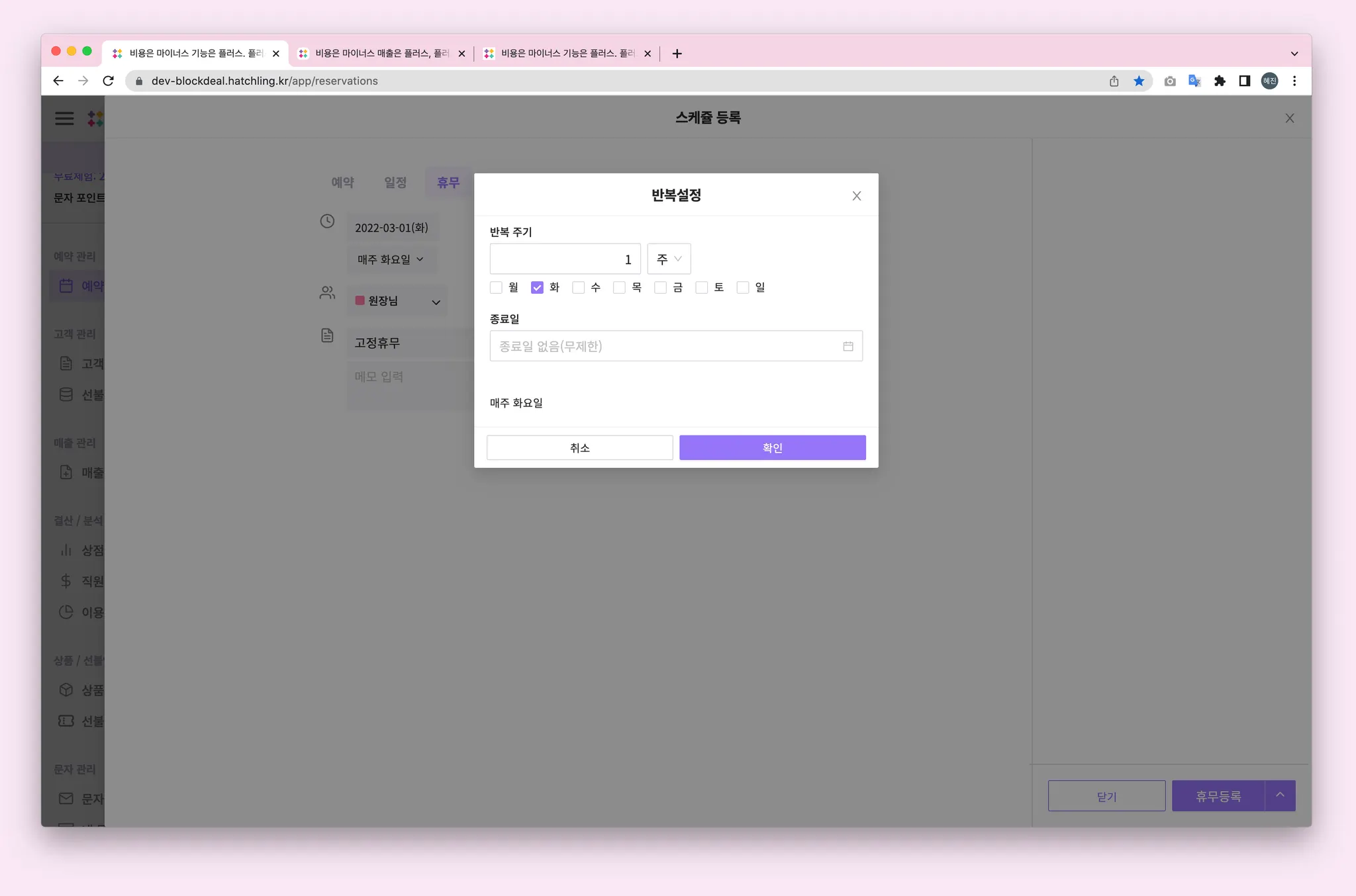Viewport: 1356px width, 896px height.
Task: Click the camera screenshot extension icon
Action: pos(1170,81)
